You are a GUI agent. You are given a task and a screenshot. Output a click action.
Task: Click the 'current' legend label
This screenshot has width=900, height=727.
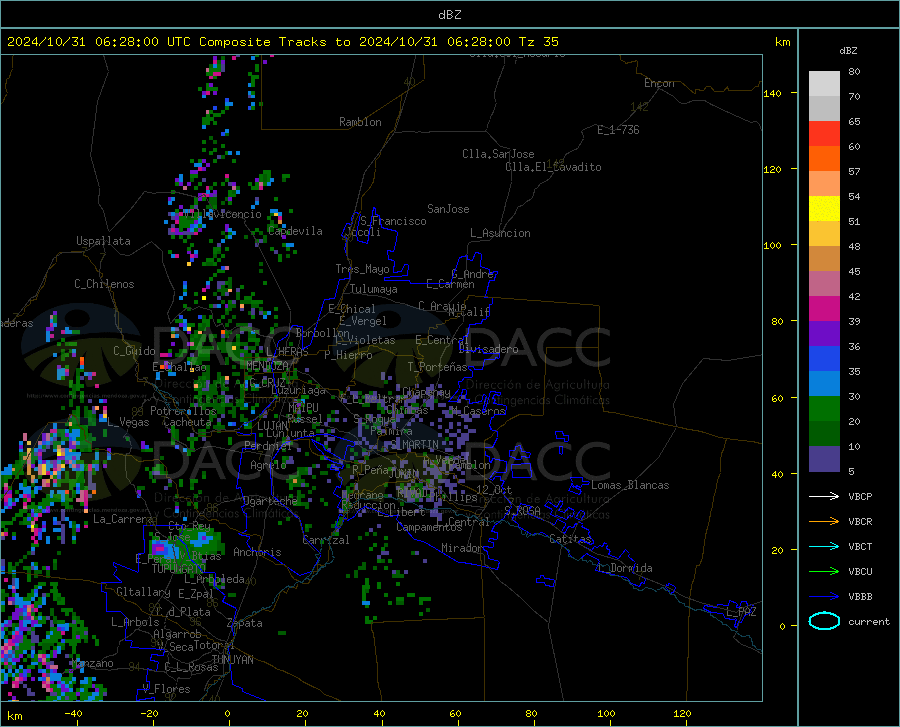[x=869, y=621]
